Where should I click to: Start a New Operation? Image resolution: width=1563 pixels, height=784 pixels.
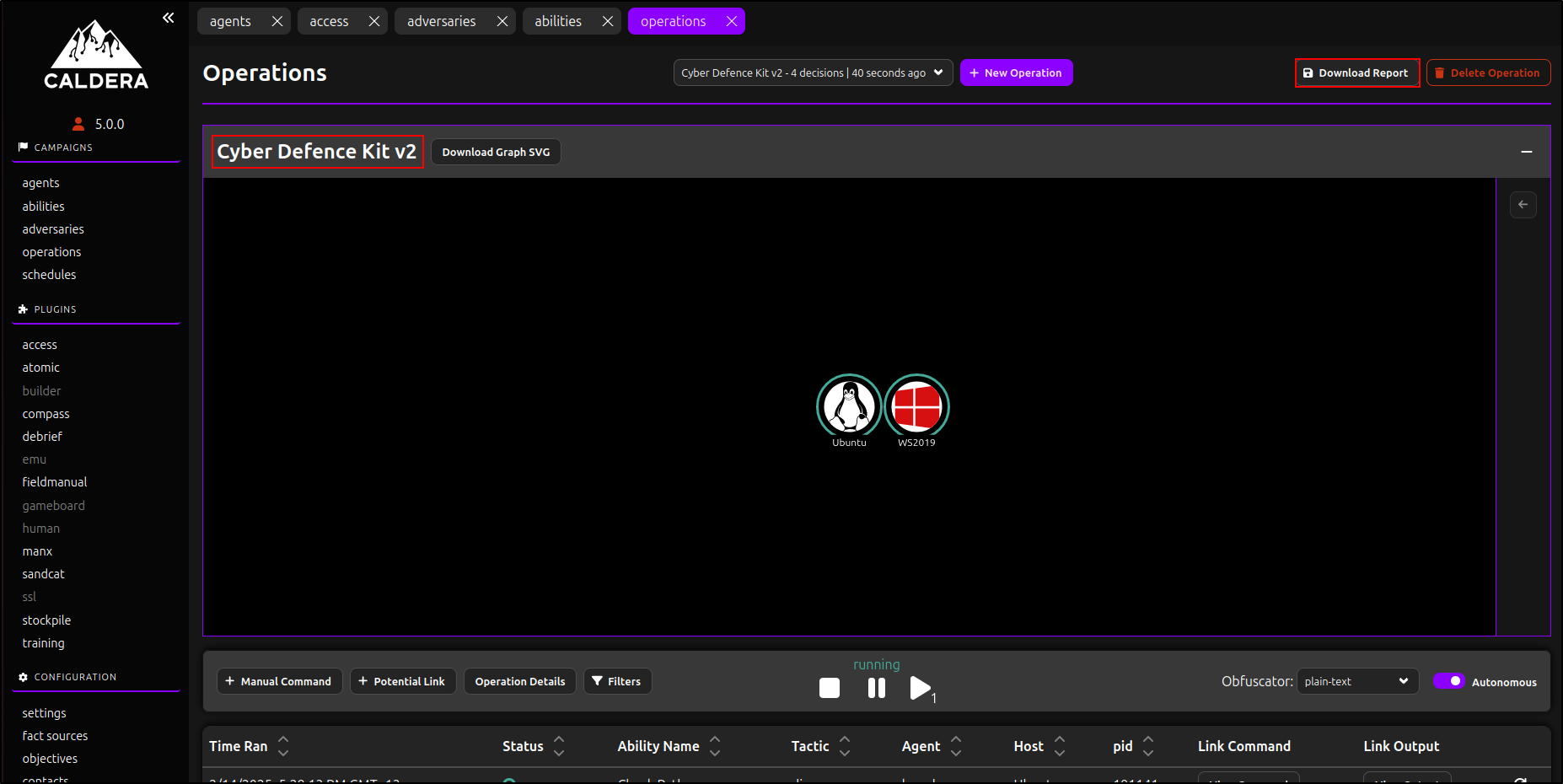1016,72
